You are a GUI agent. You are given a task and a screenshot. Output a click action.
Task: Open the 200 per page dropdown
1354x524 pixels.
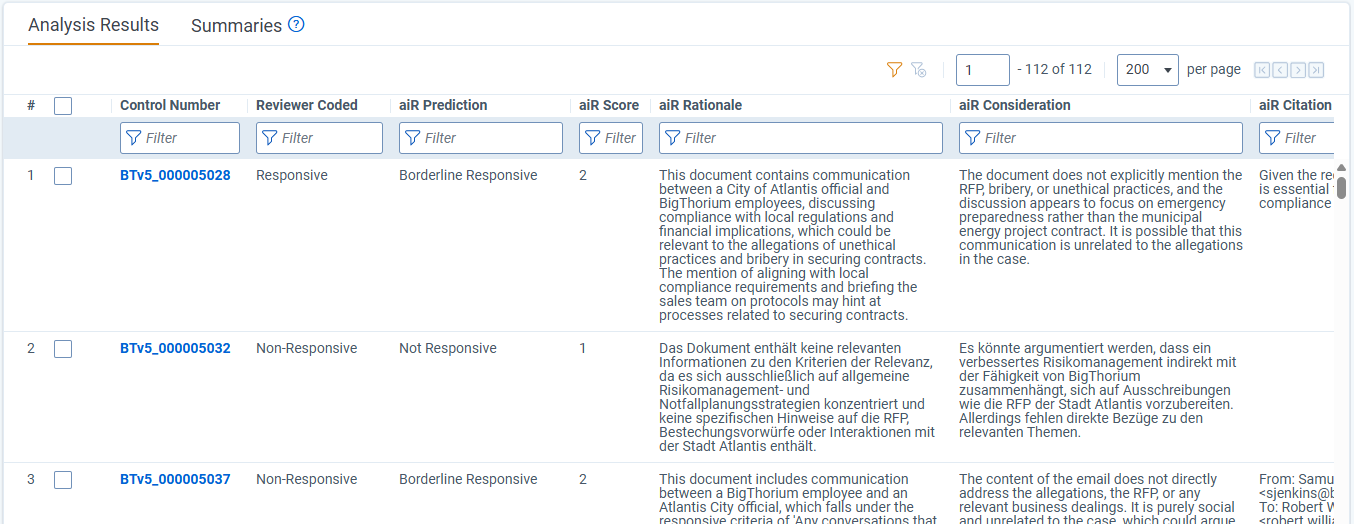click(1147, 70)
